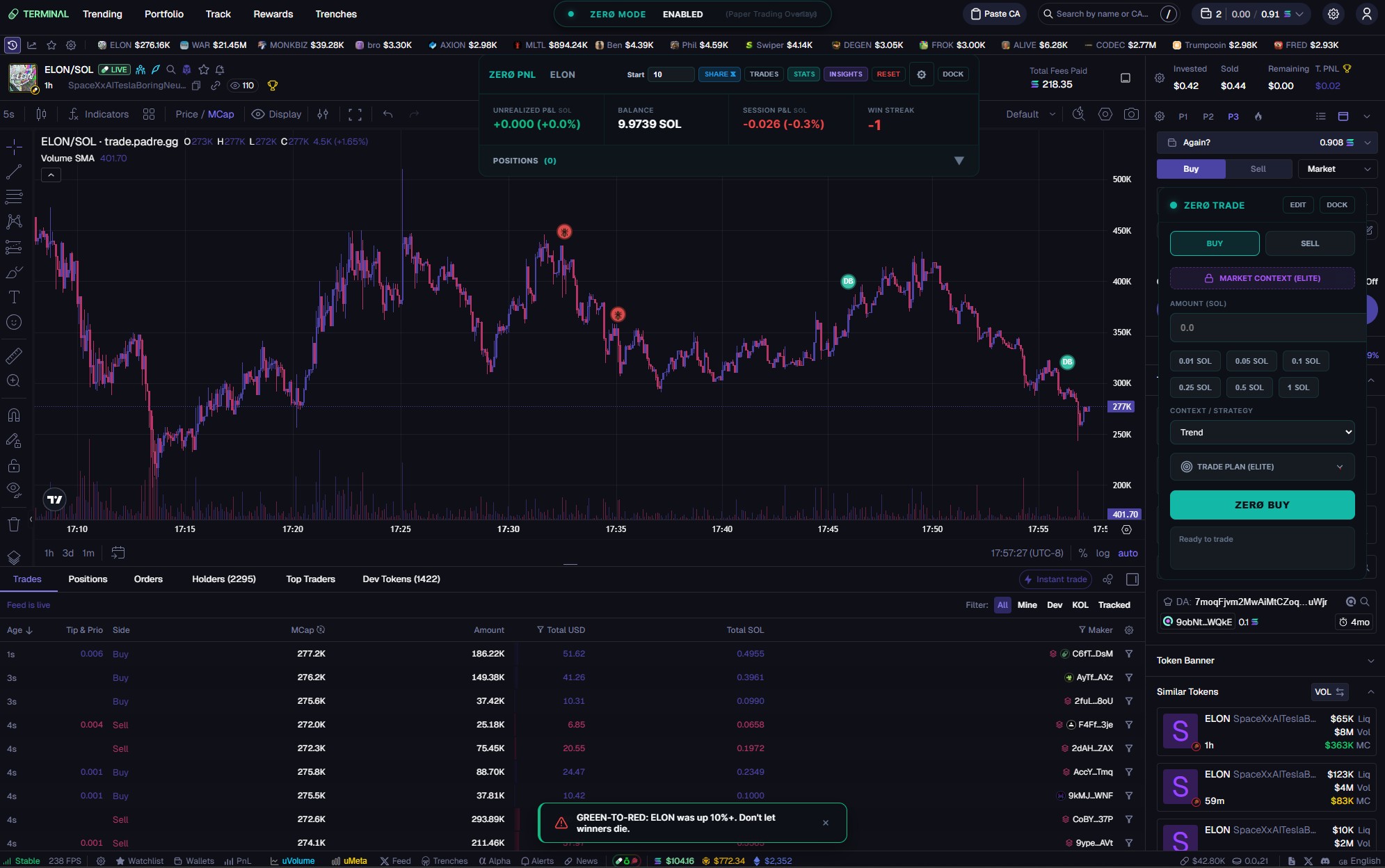This screenshot has width=1385, height=868.
Task: Star the ELON/SOL pair as favorite
Action: (x=204, y=70)
